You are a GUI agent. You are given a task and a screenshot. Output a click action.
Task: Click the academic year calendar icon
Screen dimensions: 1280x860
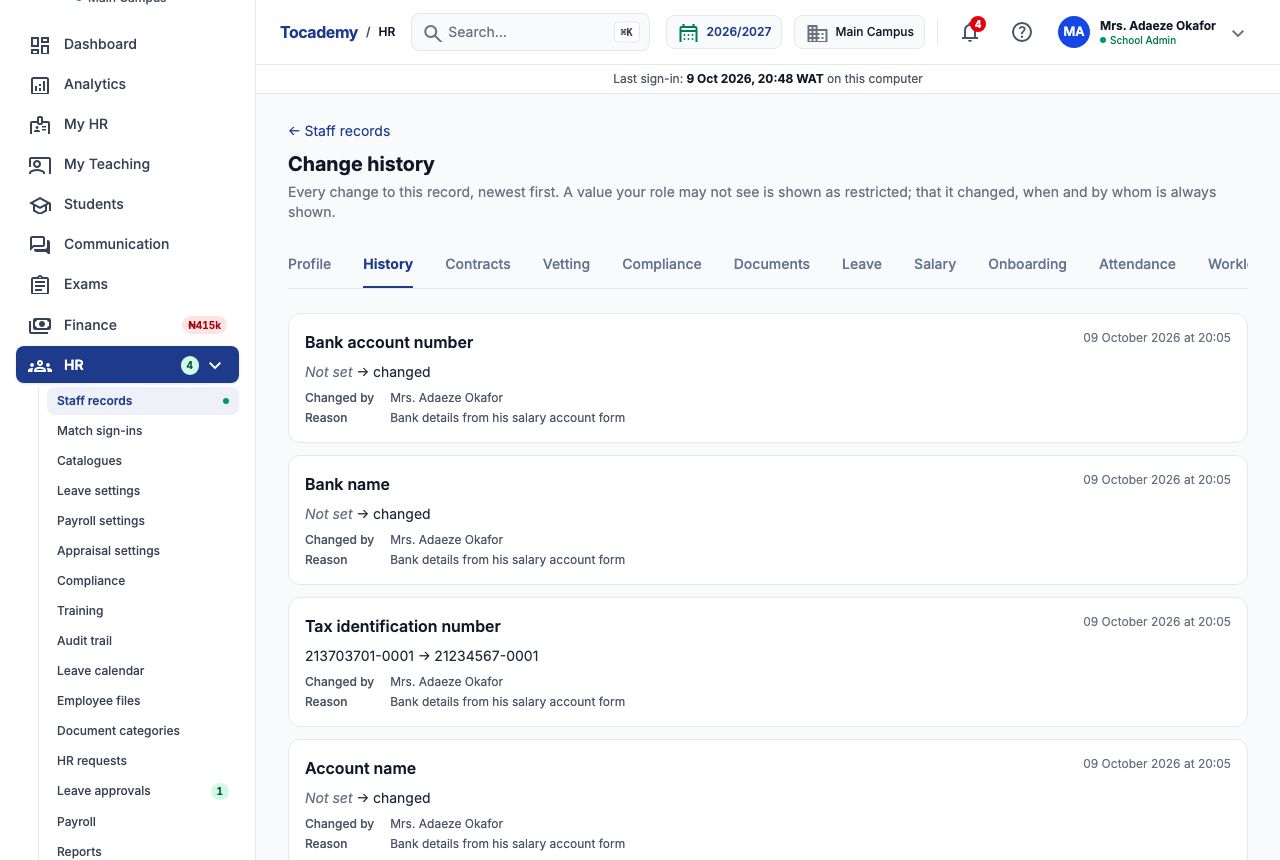[688, 33]
